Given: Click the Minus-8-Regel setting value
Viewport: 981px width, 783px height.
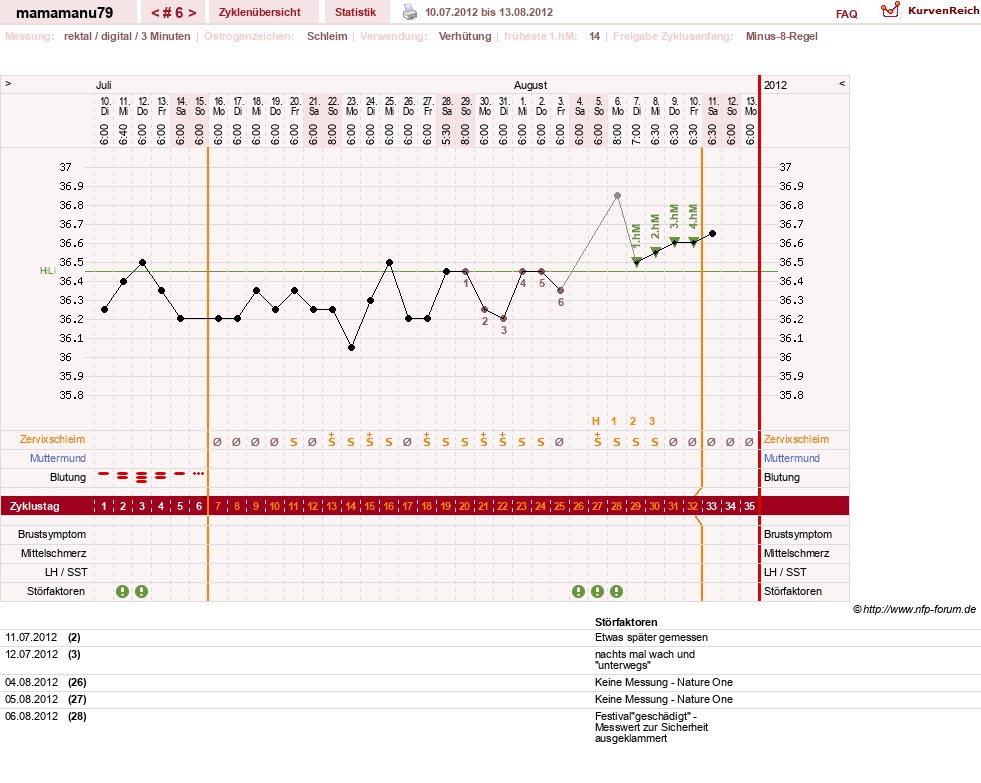Looking at the screenshot, I should pyautogui.click(x=781, y=36).
